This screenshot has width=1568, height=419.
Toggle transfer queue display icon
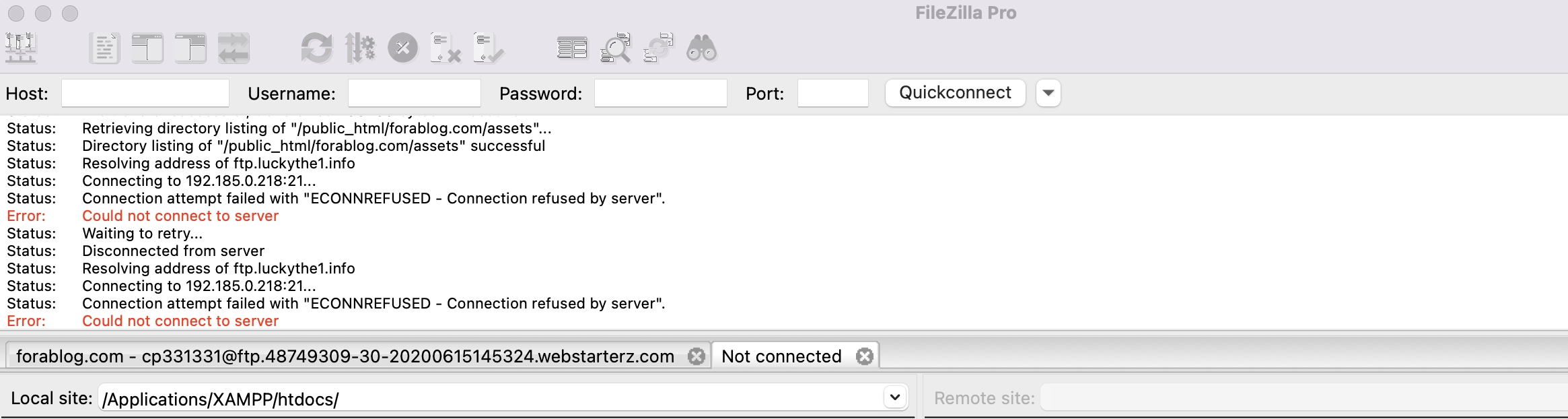click(234, 48)
